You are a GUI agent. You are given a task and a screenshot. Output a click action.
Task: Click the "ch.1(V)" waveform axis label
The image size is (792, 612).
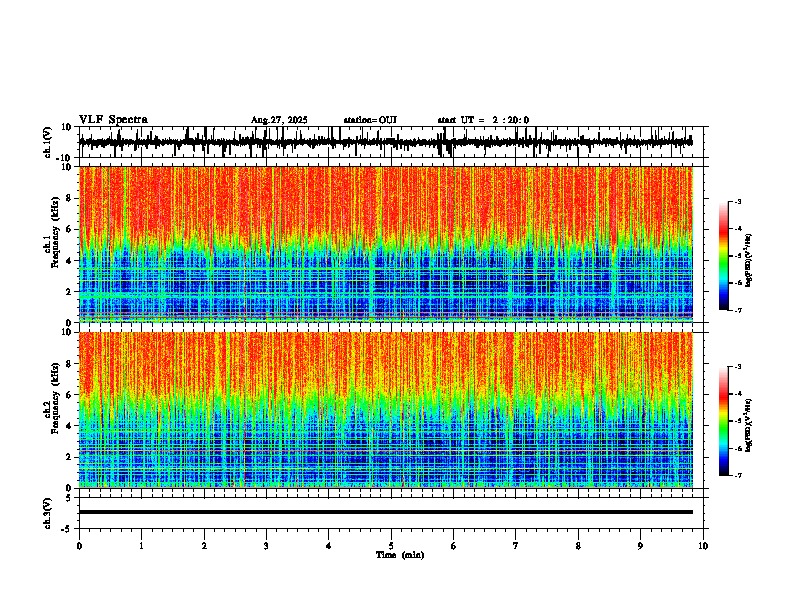click(x=48, y=142)
